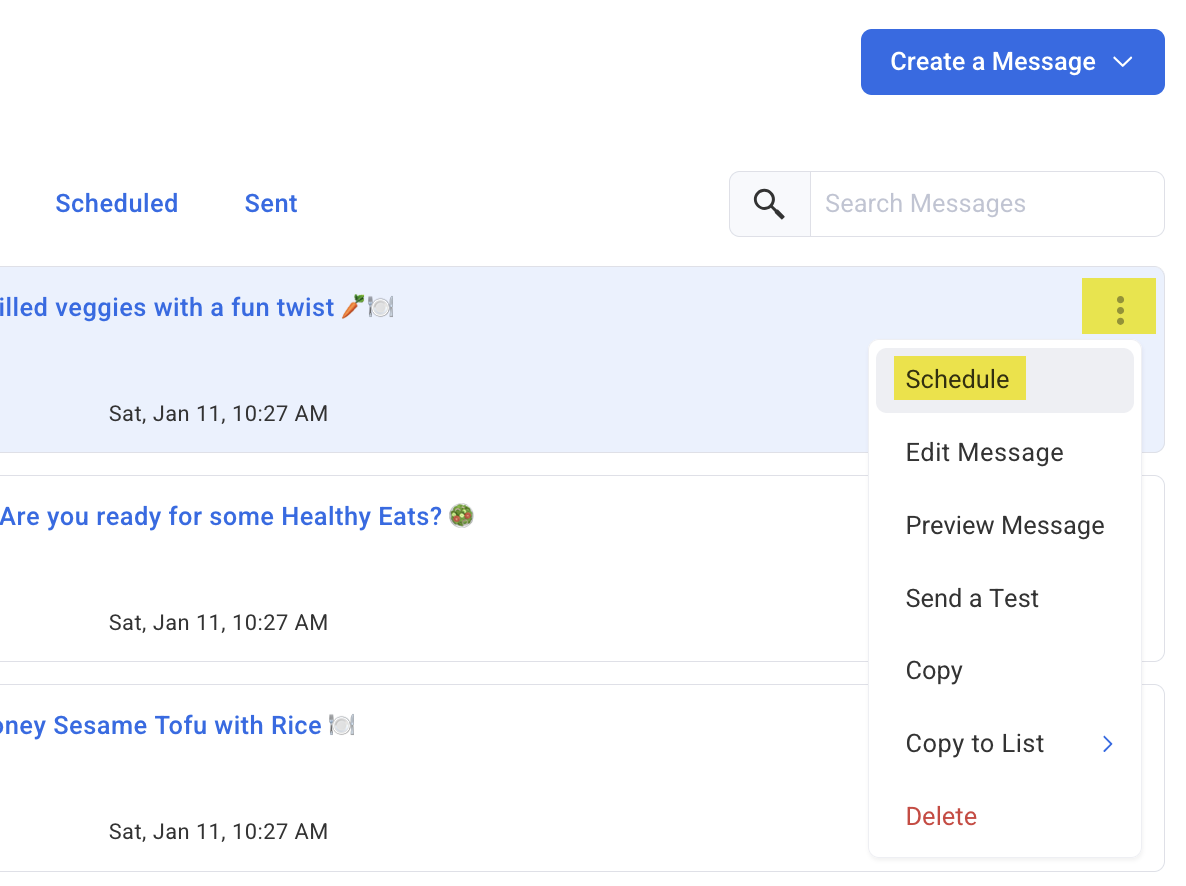Switch to the Sent tab

pos(270,203)
